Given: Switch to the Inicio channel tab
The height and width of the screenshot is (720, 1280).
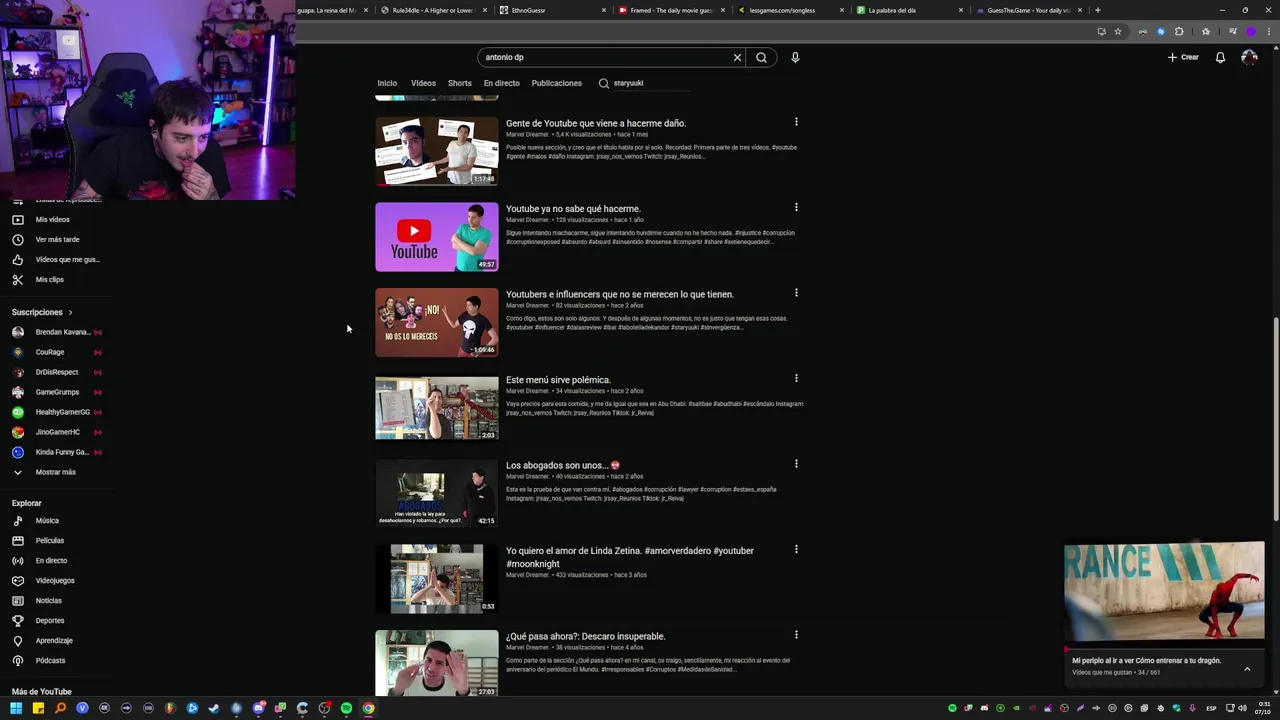Looking at the screenshot, I should (387, 83).
